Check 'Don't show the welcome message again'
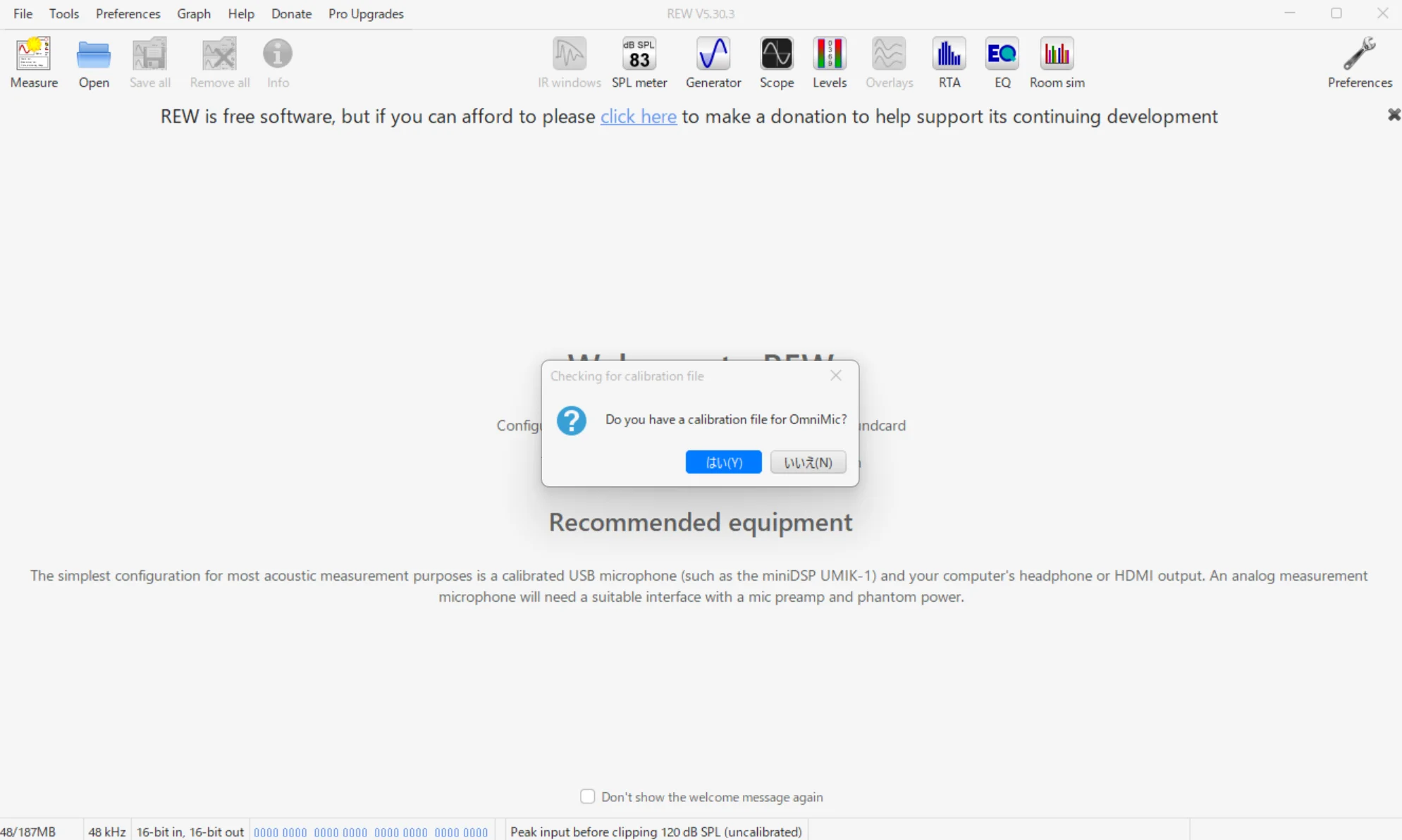This screenshot has height=840, width=1402. [587, 796]
